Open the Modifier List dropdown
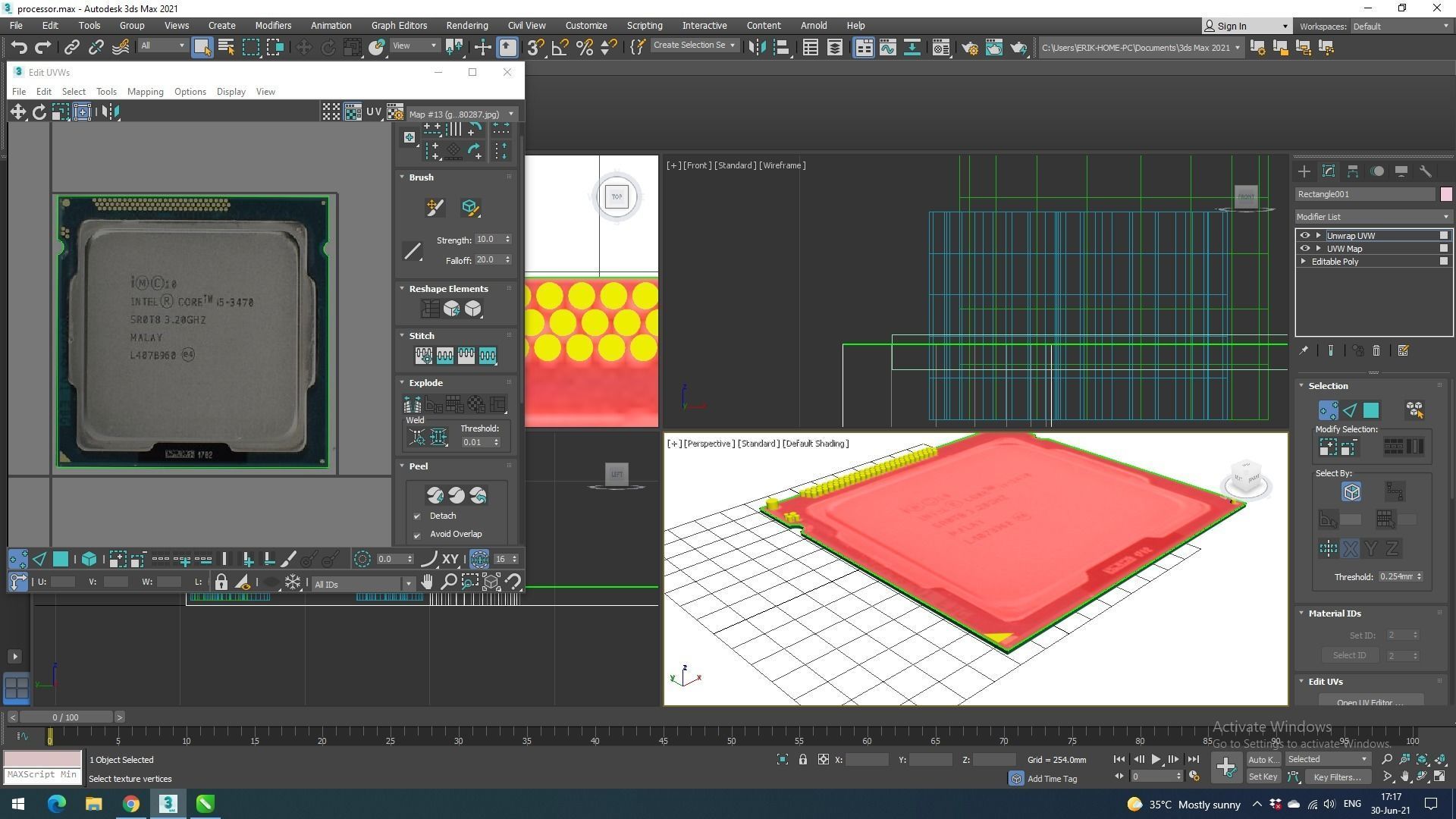1456x819 pixels. [1373, 217]
